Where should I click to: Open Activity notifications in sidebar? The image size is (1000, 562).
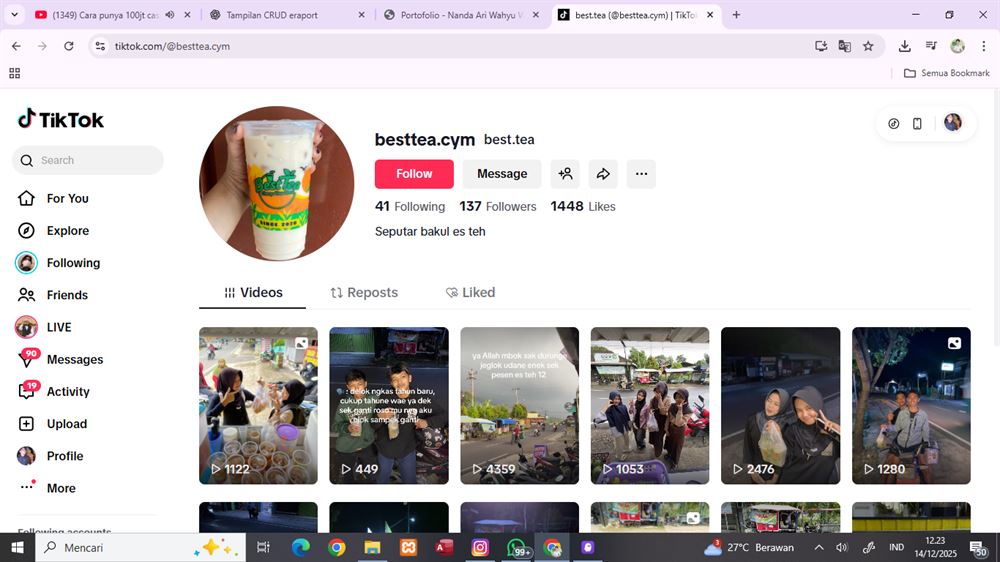pos(68,392)
